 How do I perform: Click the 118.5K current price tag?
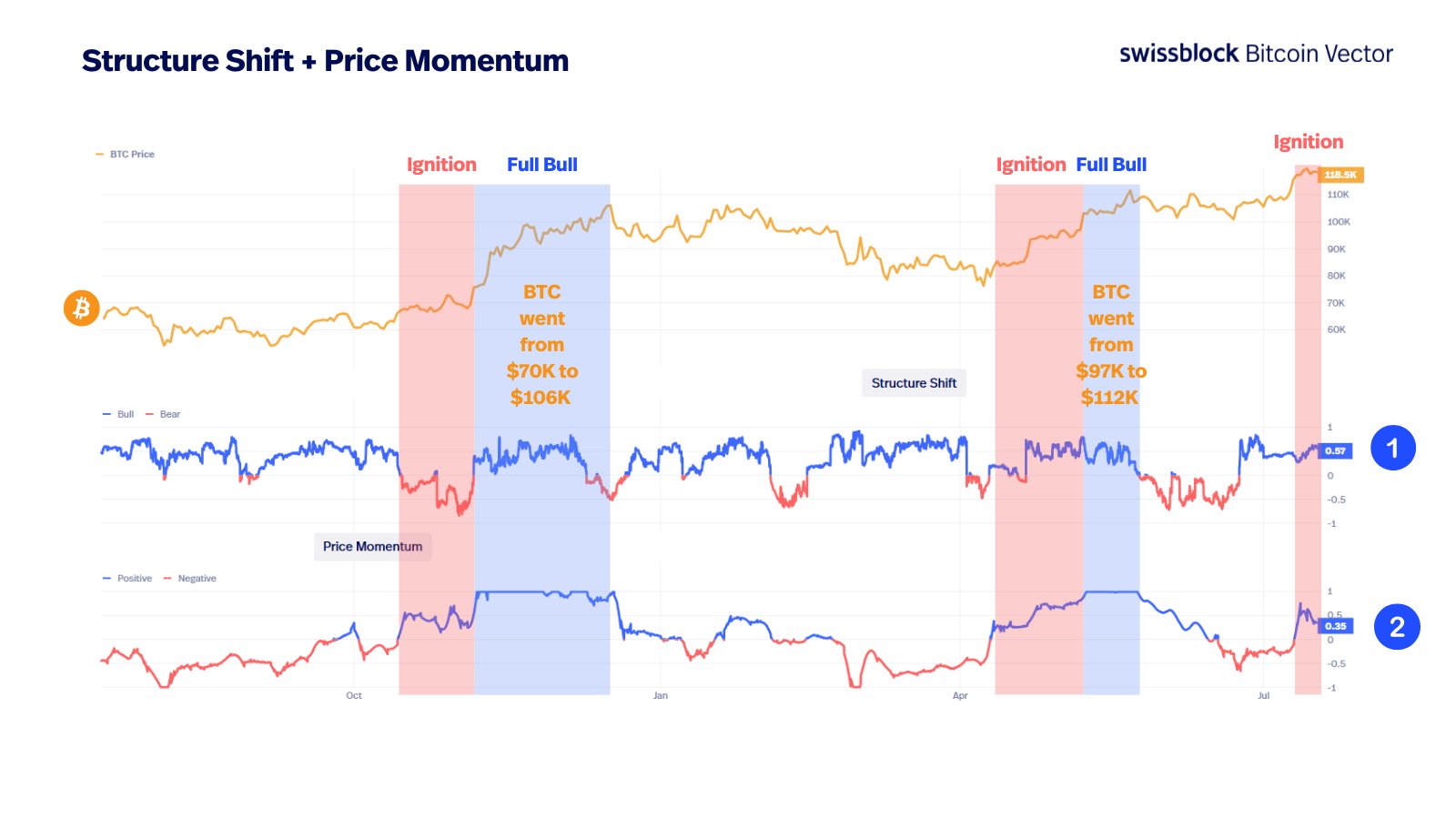[1340, 175]
